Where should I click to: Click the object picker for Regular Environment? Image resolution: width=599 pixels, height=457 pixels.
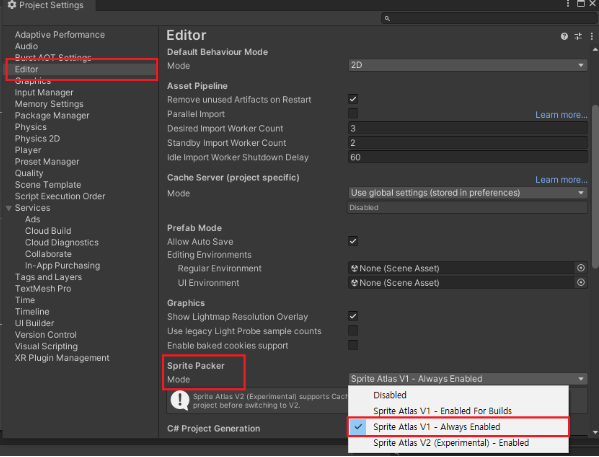point(581,268)
